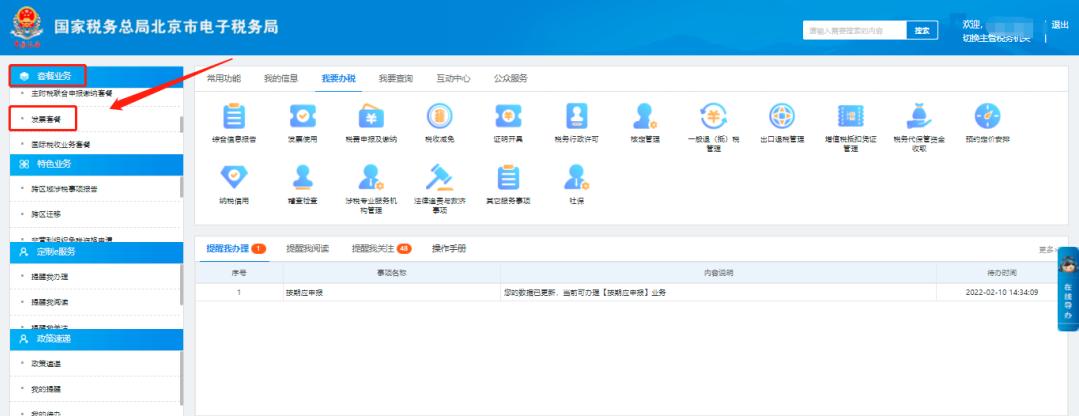Open the 出口退税管理 globe icon
This screenshot has height=416, width=1079.
pos(782,116)
